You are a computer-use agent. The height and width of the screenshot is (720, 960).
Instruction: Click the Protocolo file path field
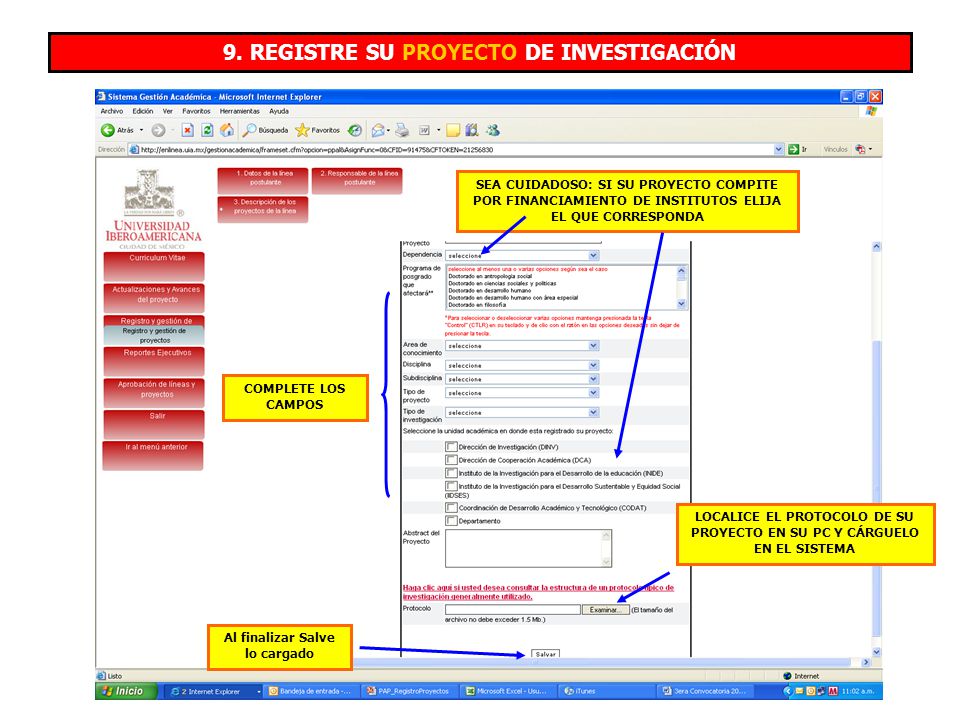[x=512, y=610]
